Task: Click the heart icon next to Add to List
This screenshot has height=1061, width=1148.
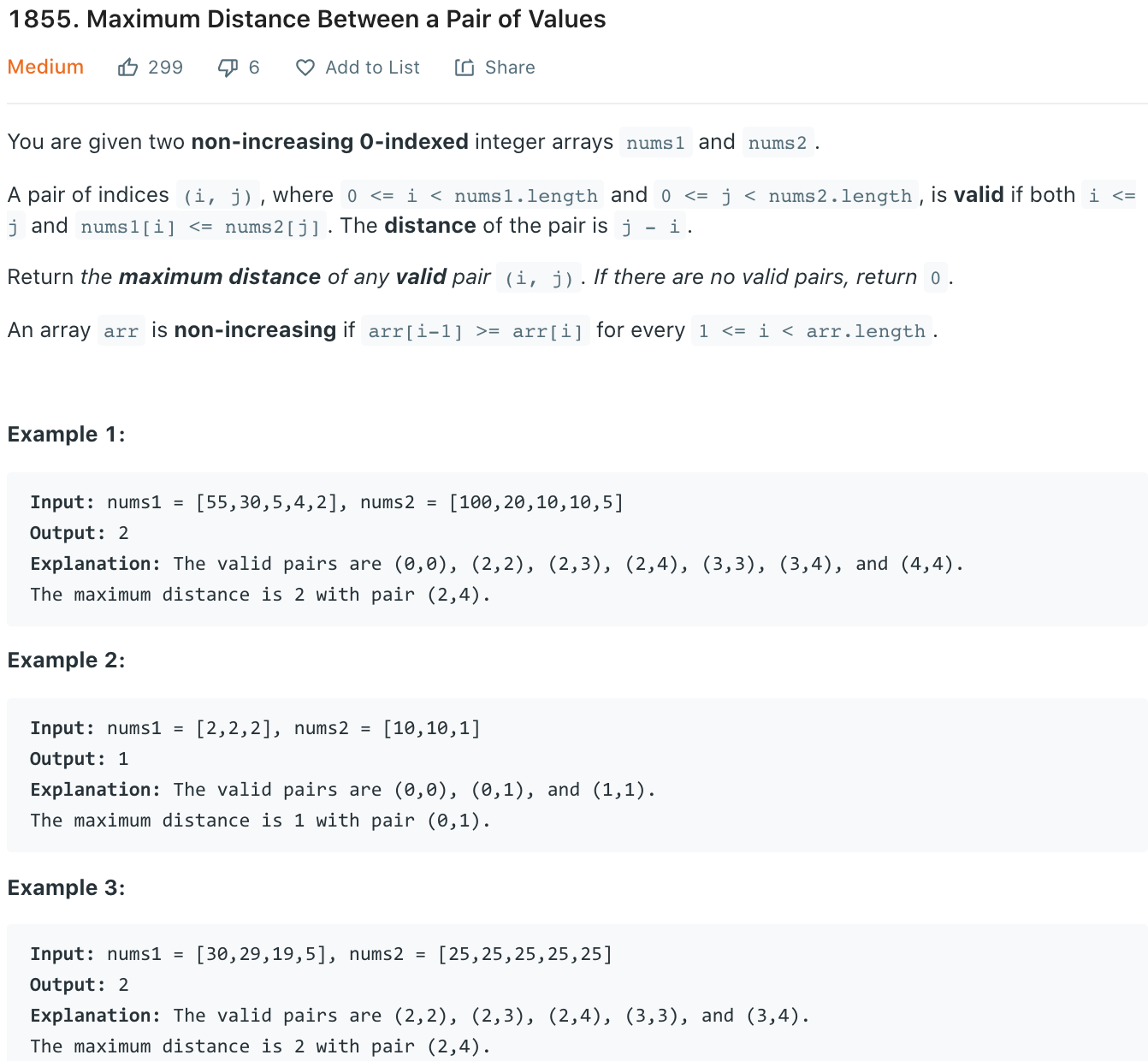Action: (305, 67)
